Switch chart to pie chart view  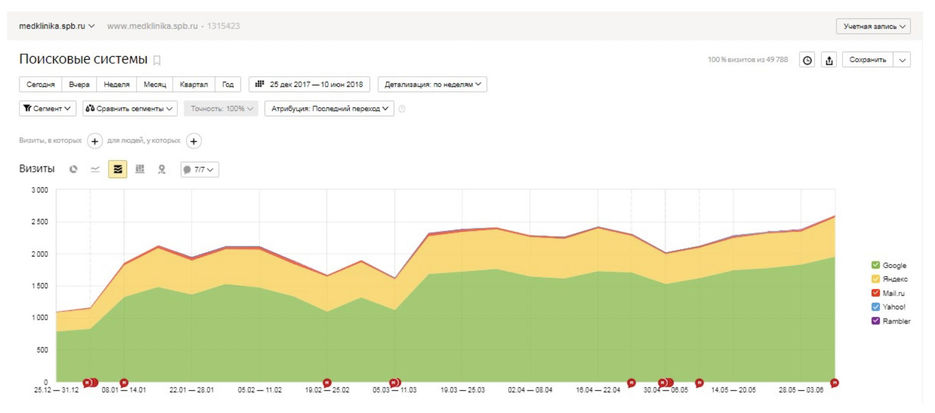pyautogui.click(x=73, y=169)
